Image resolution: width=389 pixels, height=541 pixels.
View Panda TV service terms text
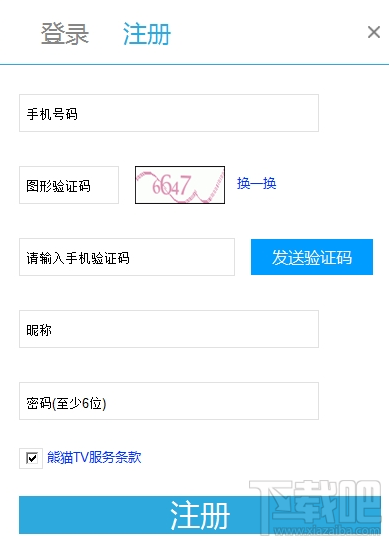click(94, 458)
